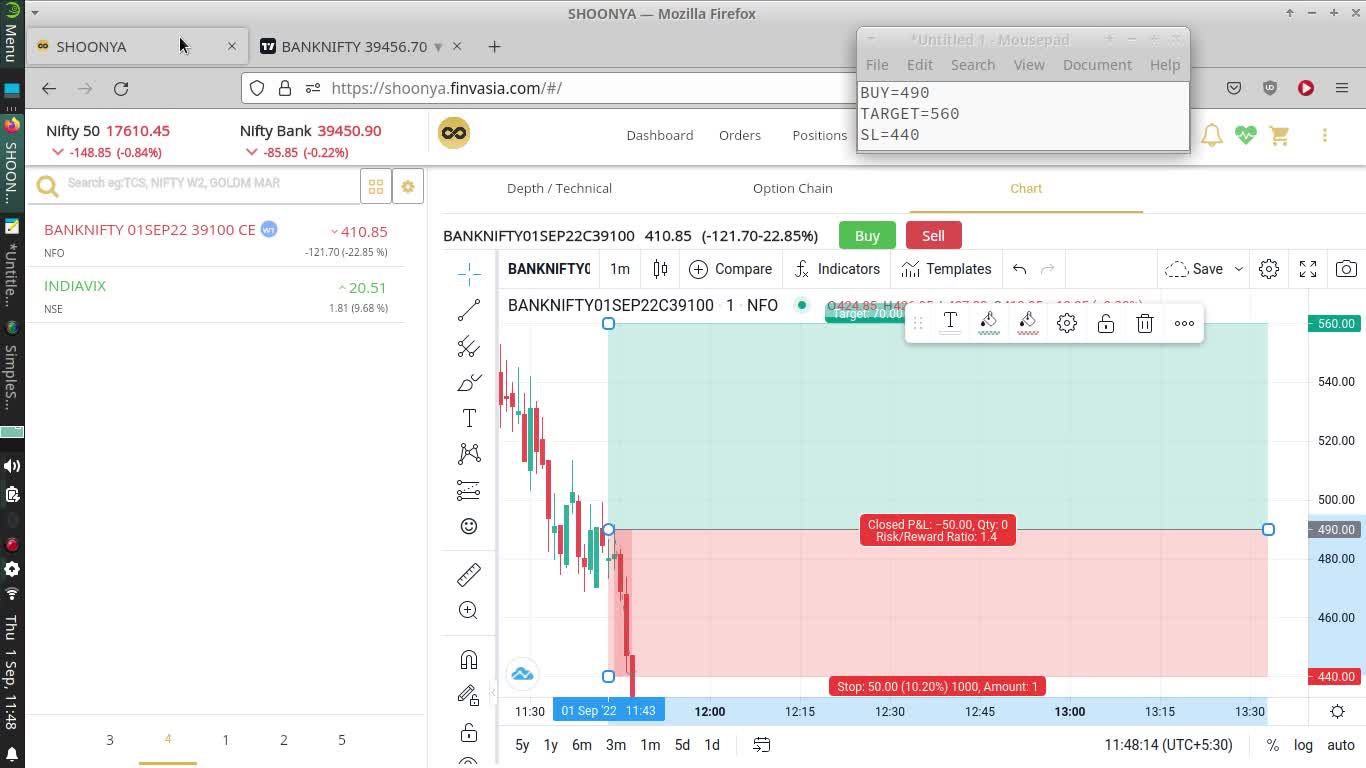Enter fullscreen chart mode
The height and width of the screenshot is (768, 1366).
pos(1308,269)
